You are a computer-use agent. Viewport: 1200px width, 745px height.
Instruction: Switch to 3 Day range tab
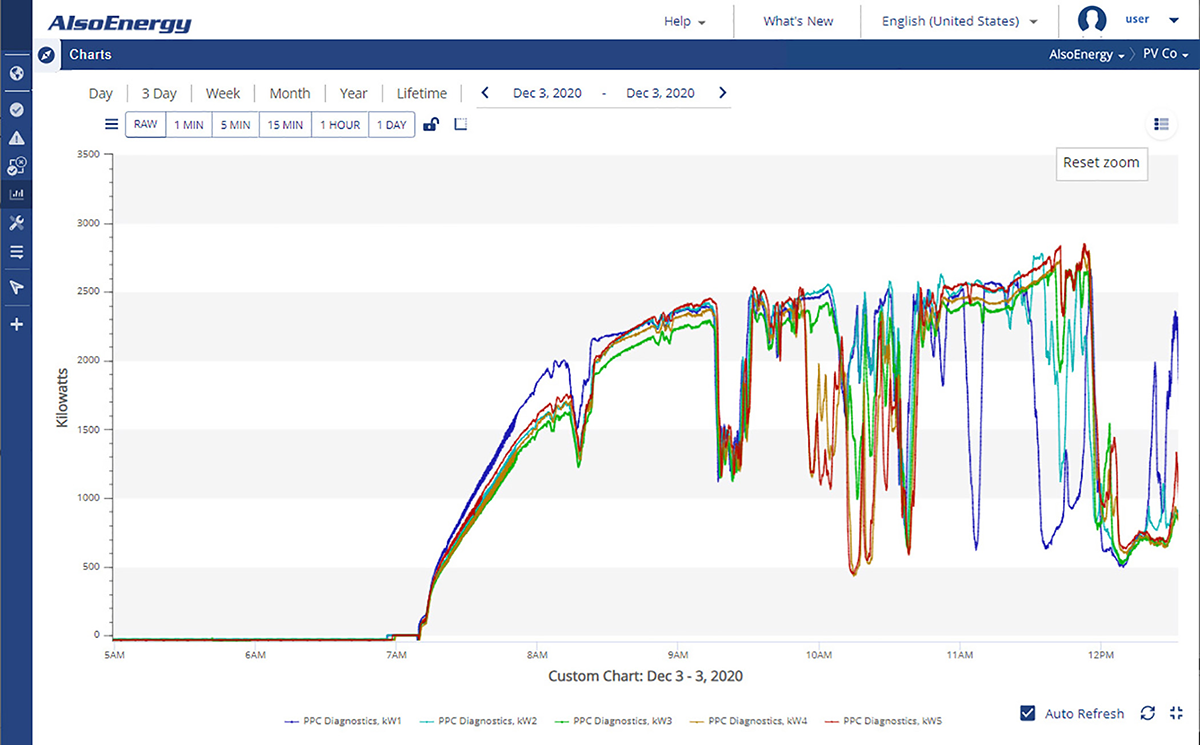(x=159, y=93)
